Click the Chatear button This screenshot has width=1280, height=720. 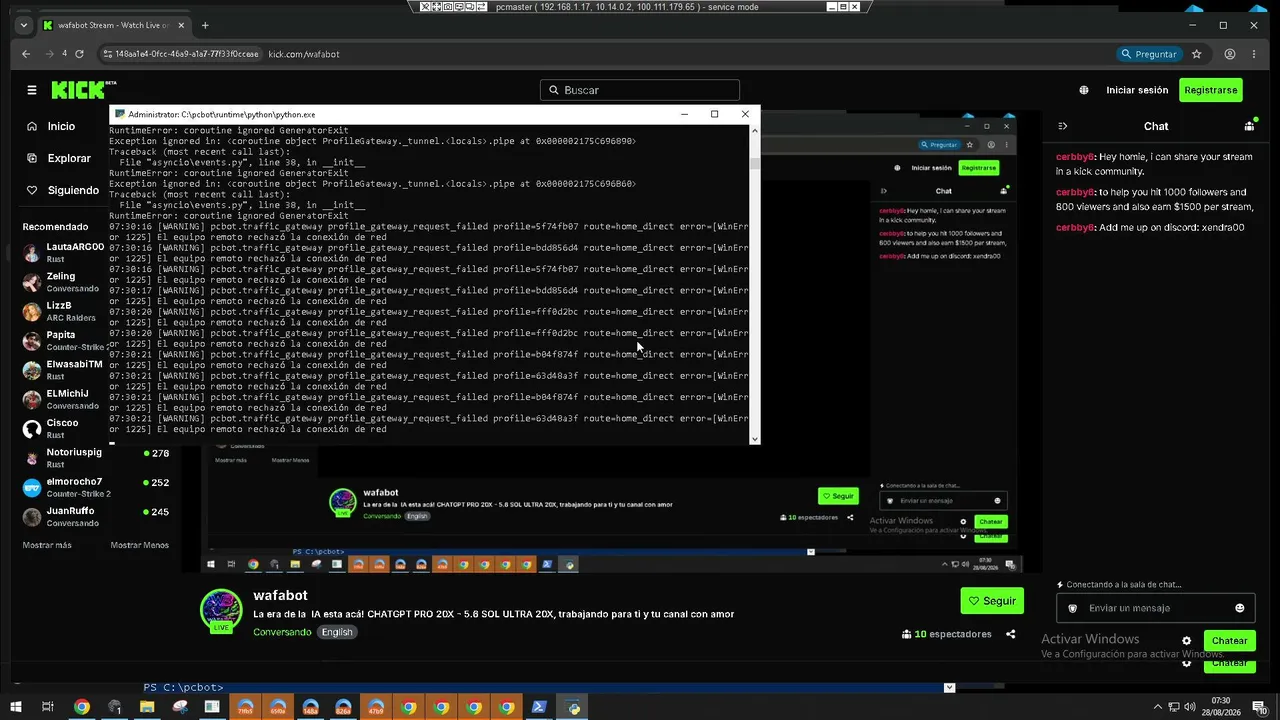1229,641
